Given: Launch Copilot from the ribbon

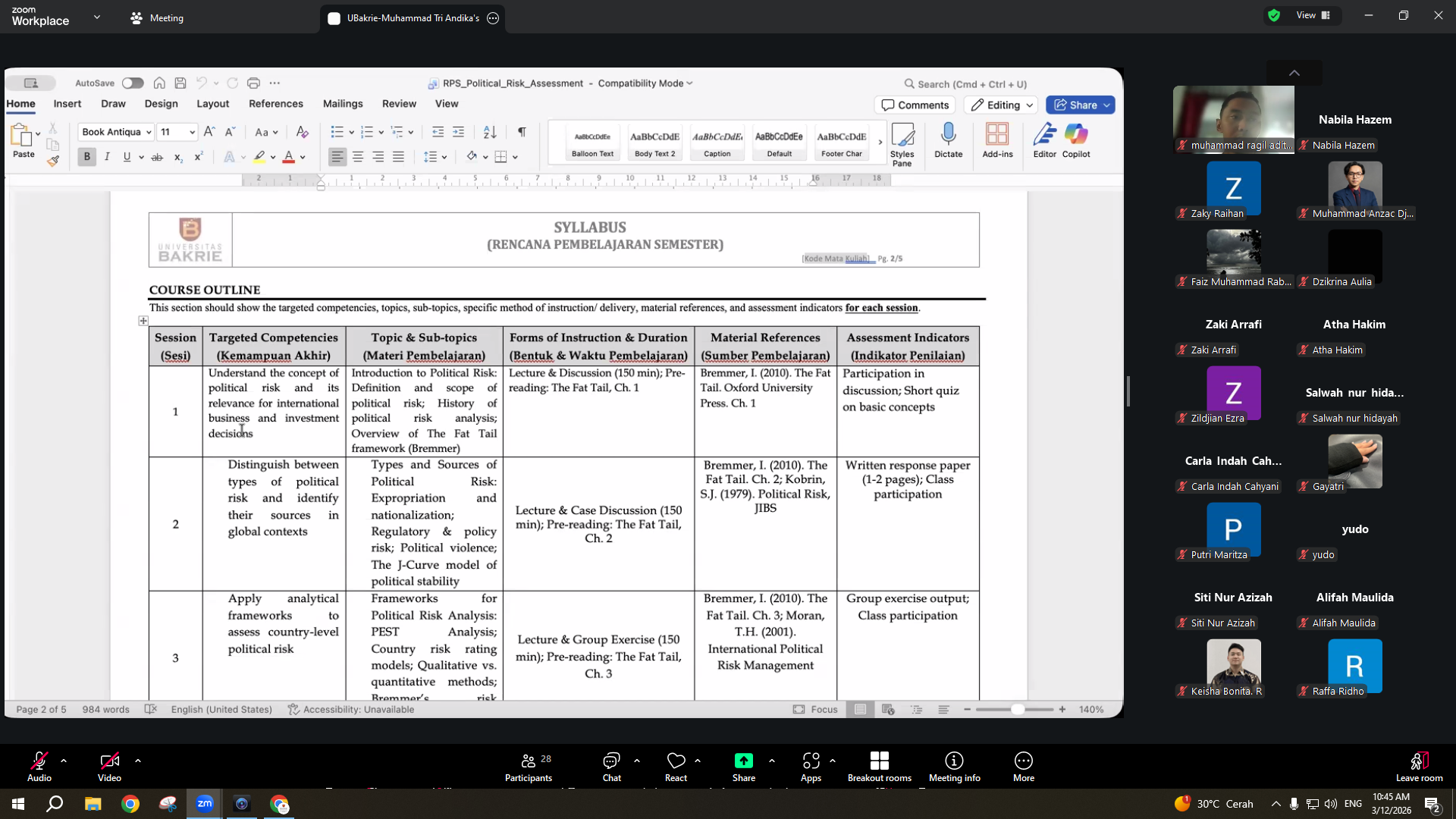Looking at the screenshot, I should [x=1076, y=140].
